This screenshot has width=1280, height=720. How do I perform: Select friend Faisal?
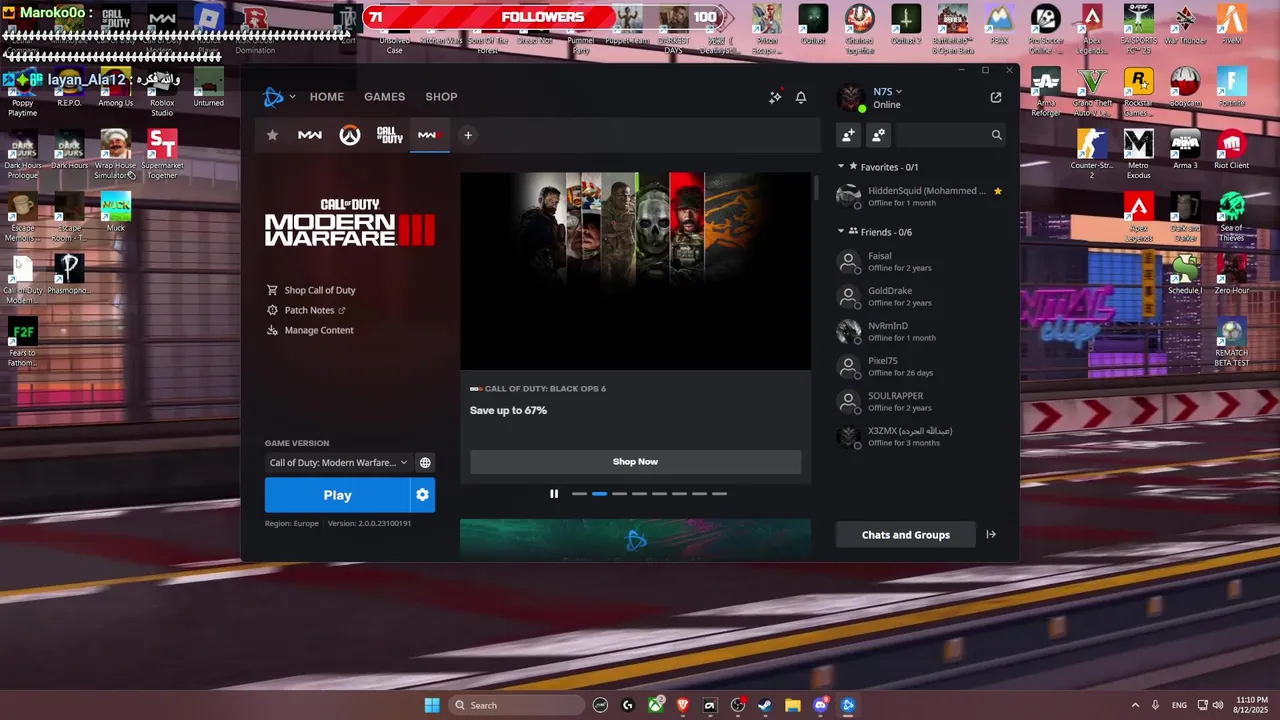(920, 262)
